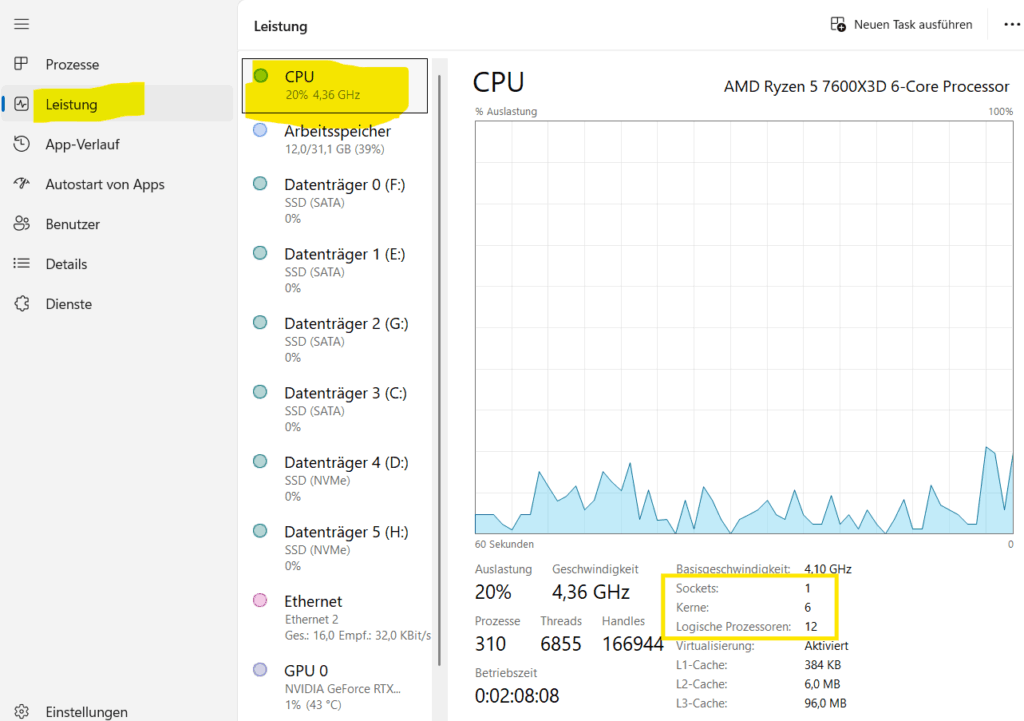Click the Dienste puzzle icon
Viewport: 1024px width, 721px height.
21,304
